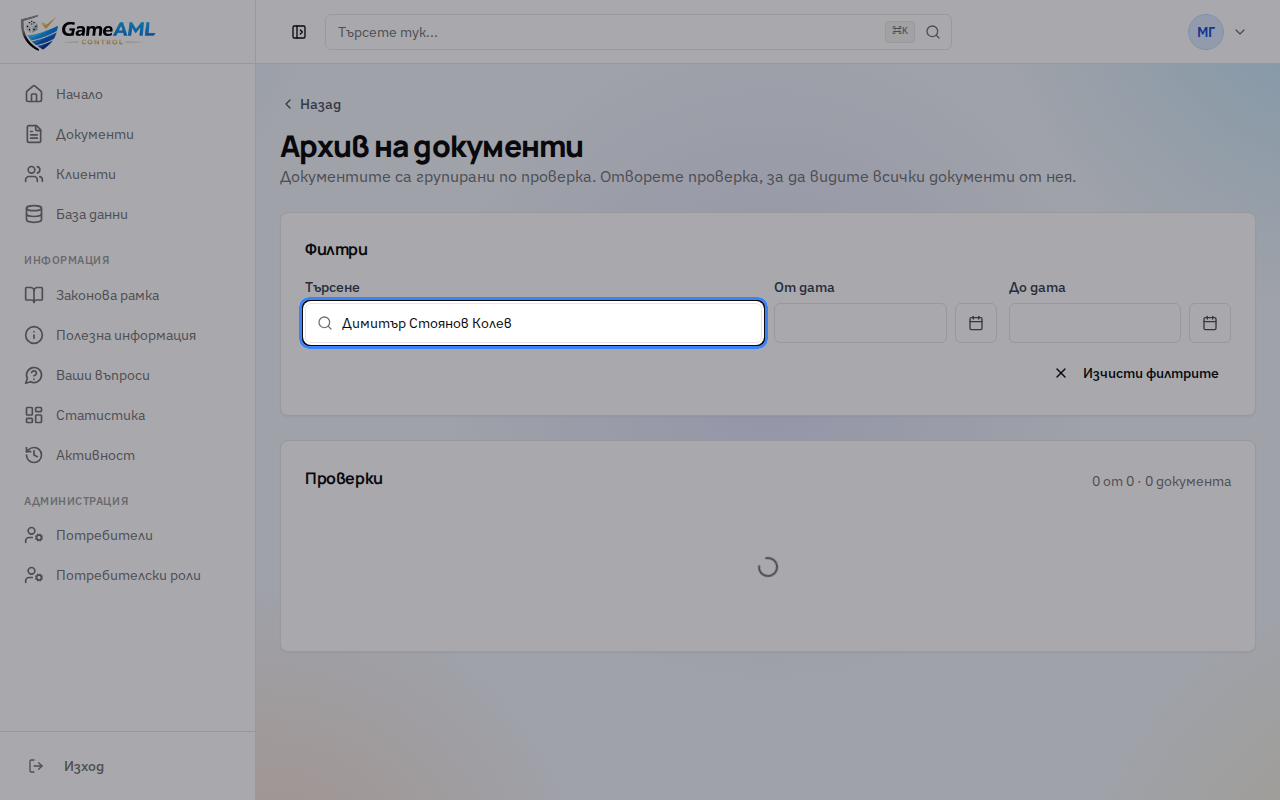
Task: Click the До дата date field
Action: coord(1095,323)
